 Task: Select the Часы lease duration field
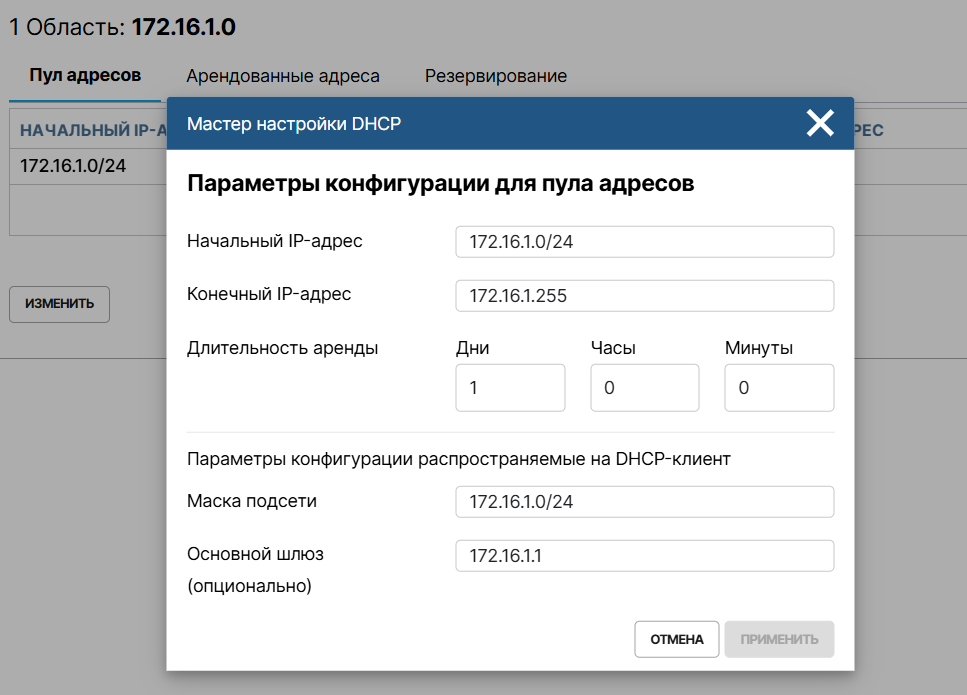644,388
